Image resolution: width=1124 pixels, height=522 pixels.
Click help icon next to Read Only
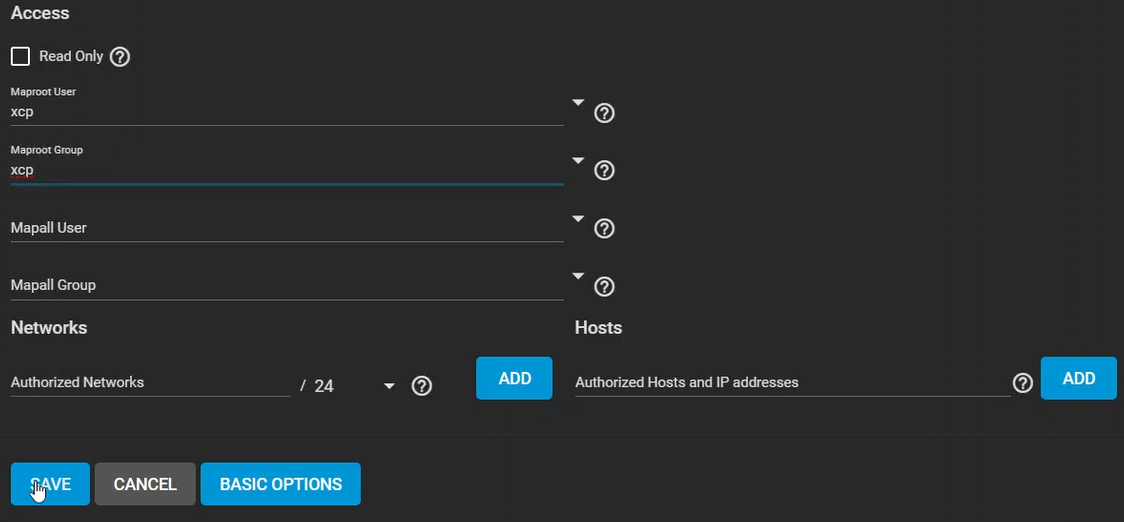[x=120, y=57]
